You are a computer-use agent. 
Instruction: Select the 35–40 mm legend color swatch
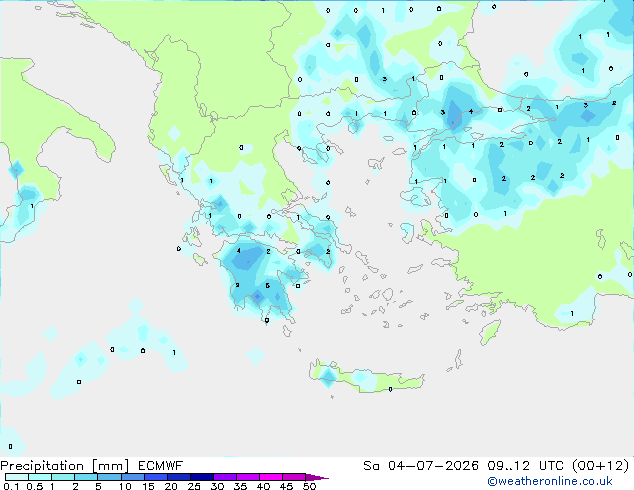click(x=248, y=477)
